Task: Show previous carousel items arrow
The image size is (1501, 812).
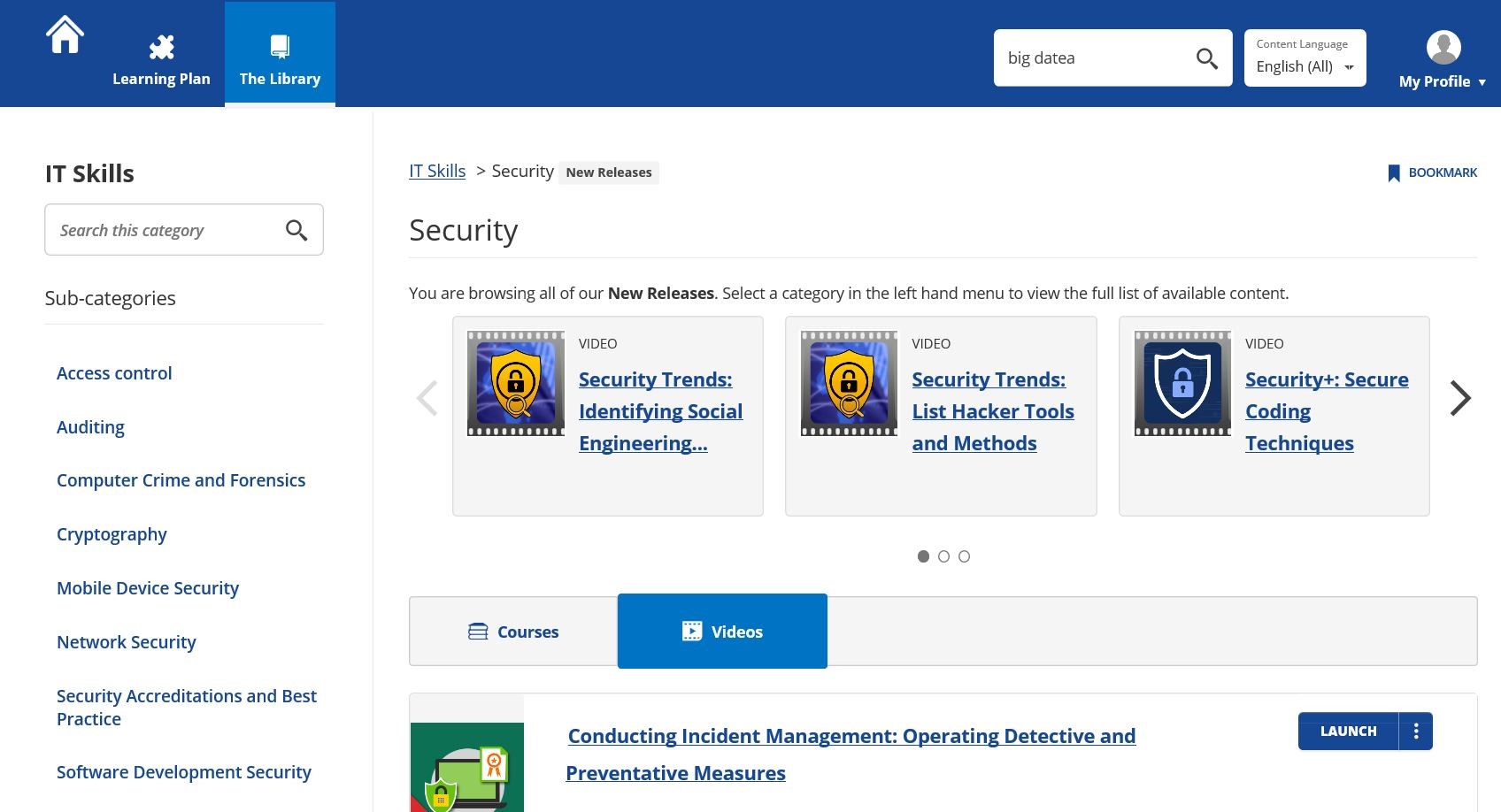Action: 427,398
